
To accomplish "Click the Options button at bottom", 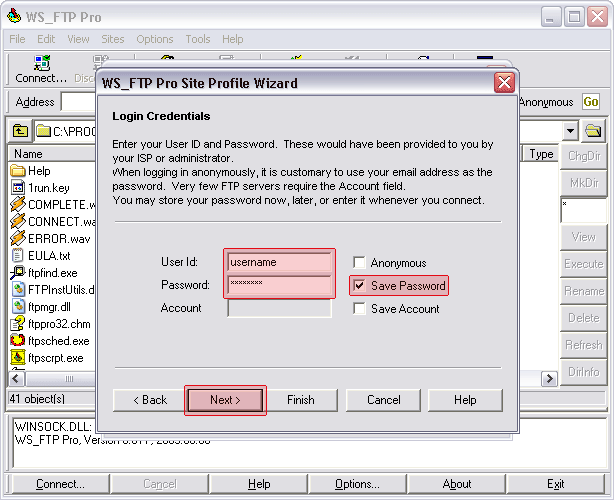I will pyautogui.click(x=357, y=484).
